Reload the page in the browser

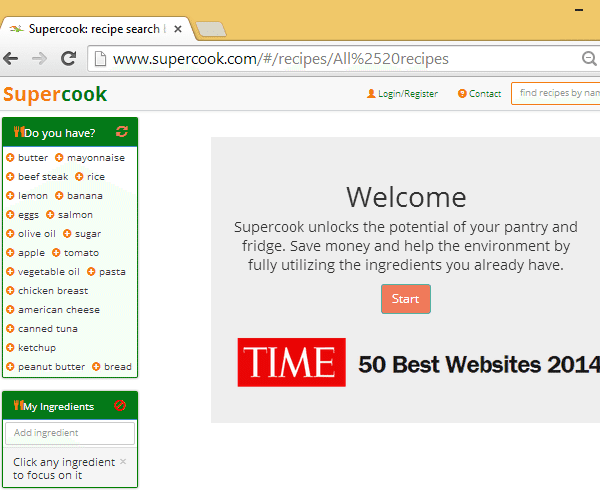(69, 59)
